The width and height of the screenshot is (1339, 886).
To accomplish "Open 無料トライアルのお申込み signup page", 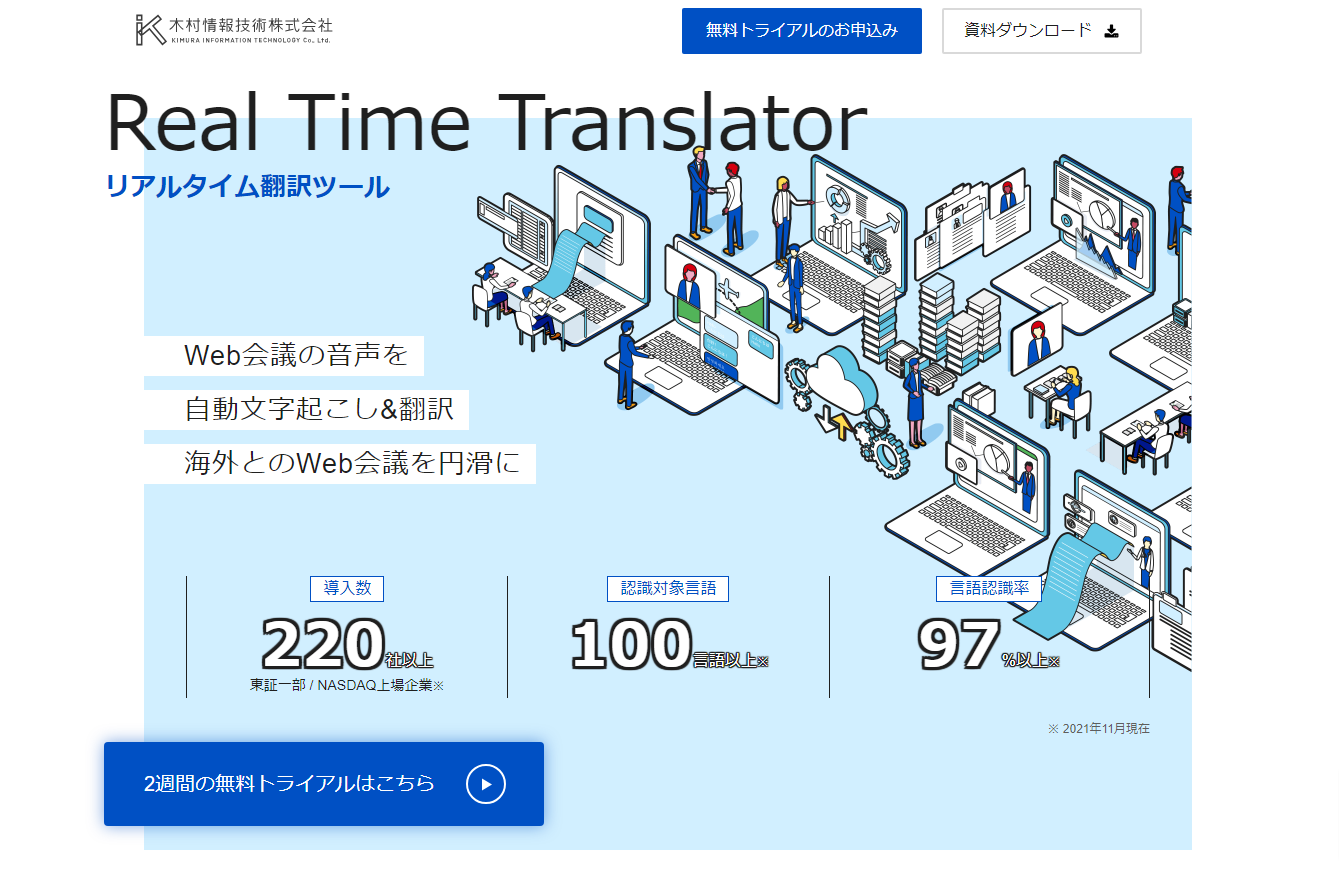I will coord(801,31).
